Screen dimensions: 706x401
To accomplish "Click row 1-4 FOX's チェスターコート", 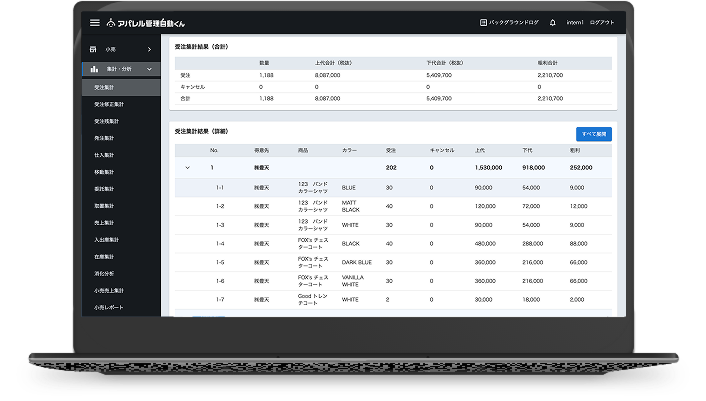I will click(x=313, y=243).
